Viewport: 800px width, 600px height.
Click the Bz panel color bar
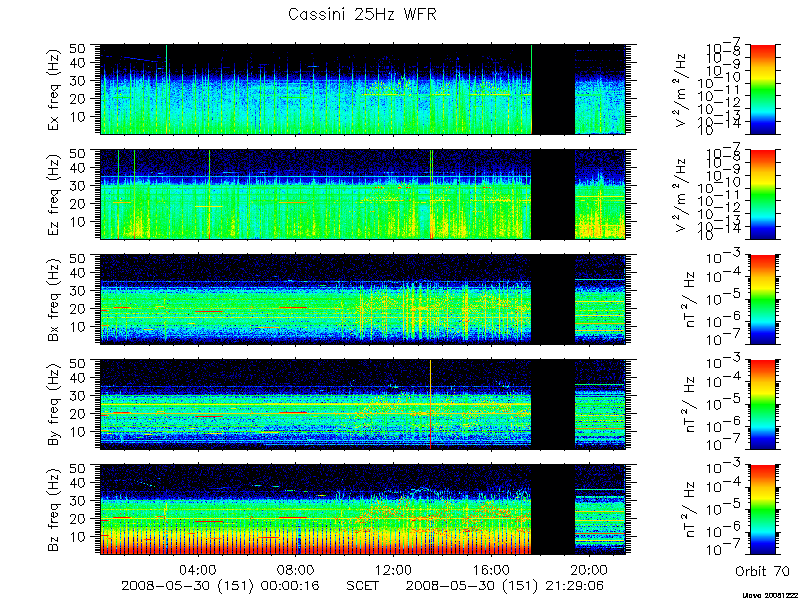point(762,510)
